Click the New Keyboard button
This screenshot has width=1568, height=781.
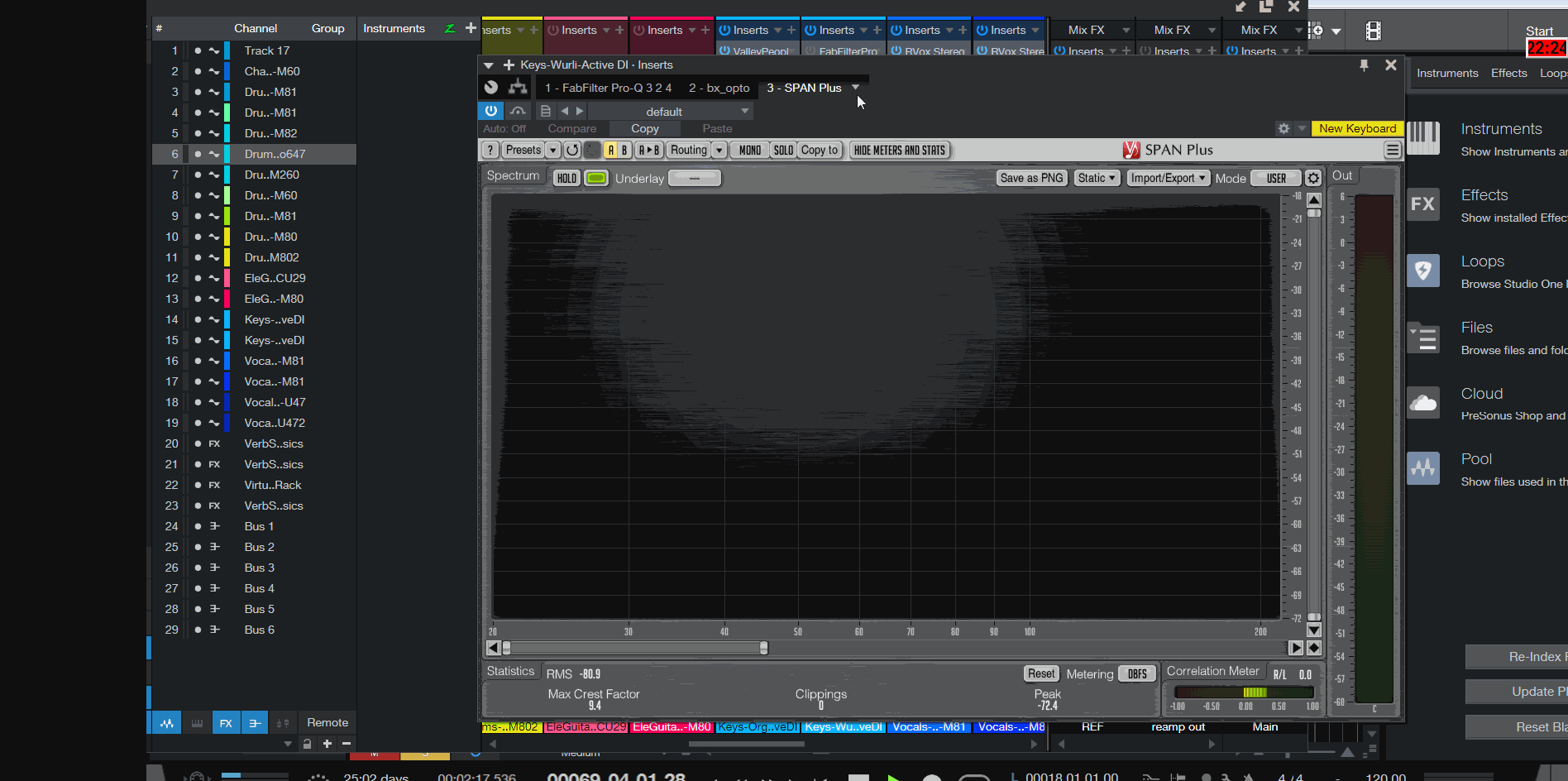1357,128
